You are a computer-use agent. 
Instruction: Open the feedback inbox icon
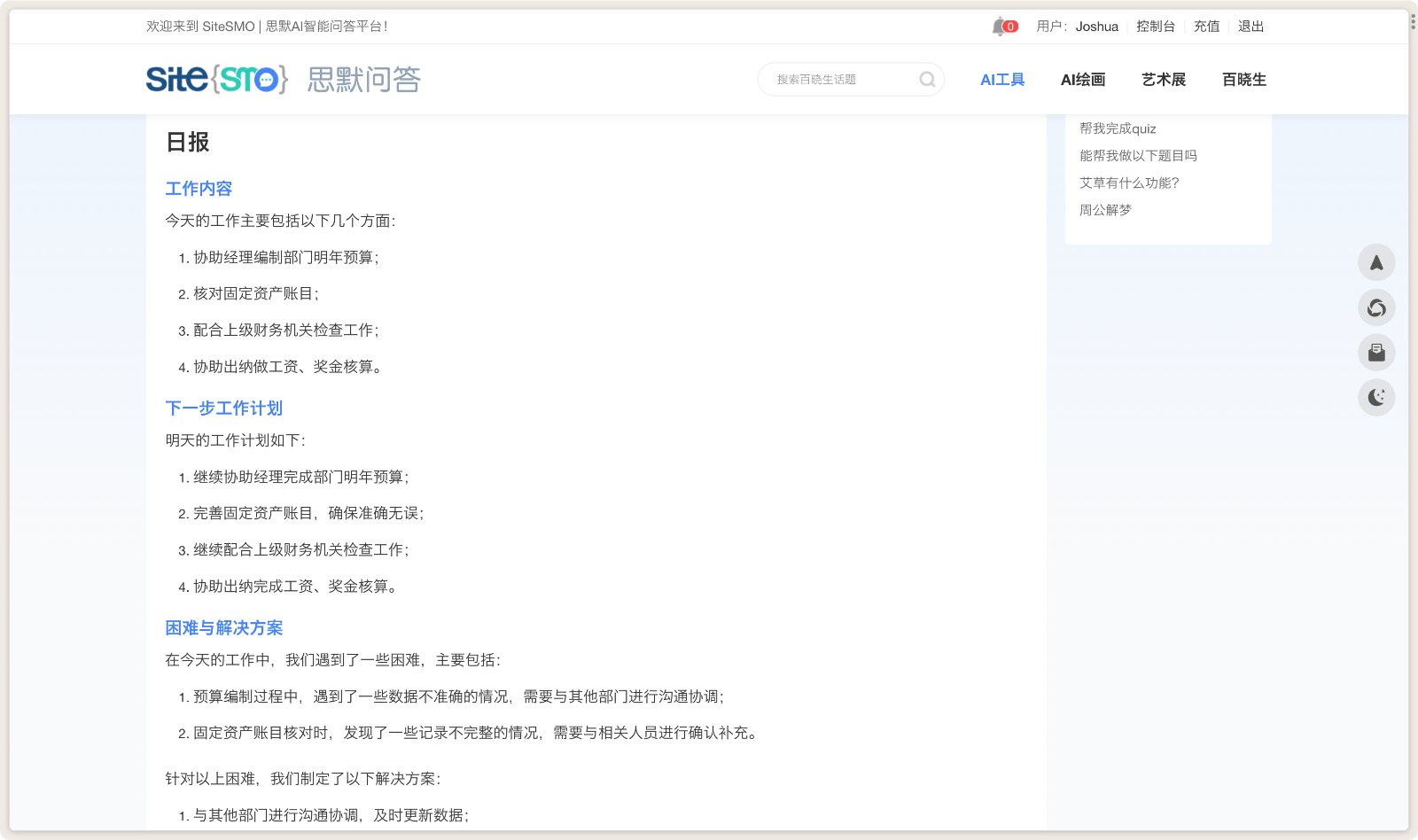[1376, 353]
